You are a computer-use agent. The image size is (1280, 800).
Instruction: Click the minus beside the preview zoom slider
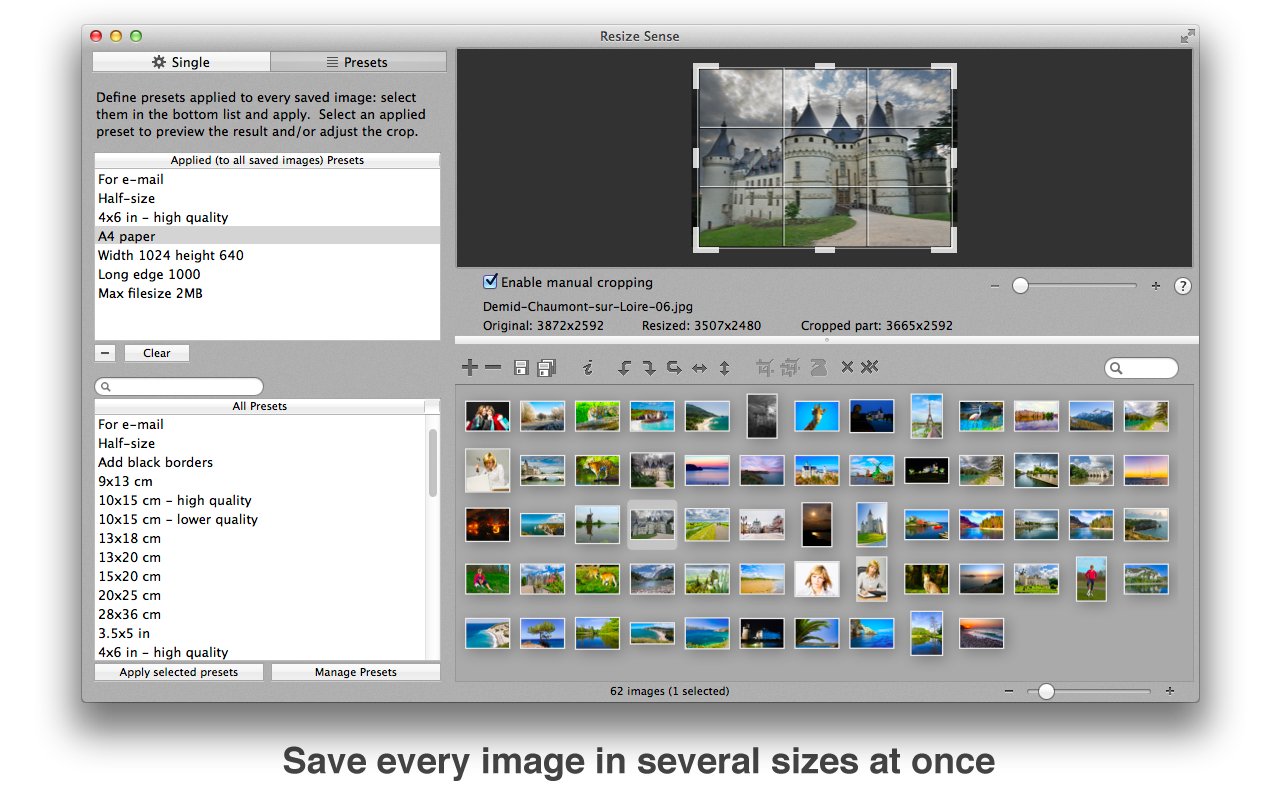(x=995, y=286)
